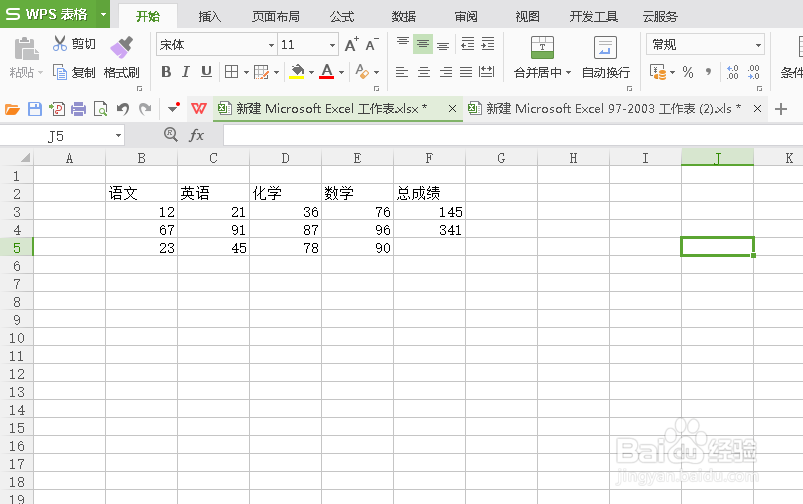The image size is (803, 504).
Task: Select the Format Painter brush
Action: click(x=121, y=47)
